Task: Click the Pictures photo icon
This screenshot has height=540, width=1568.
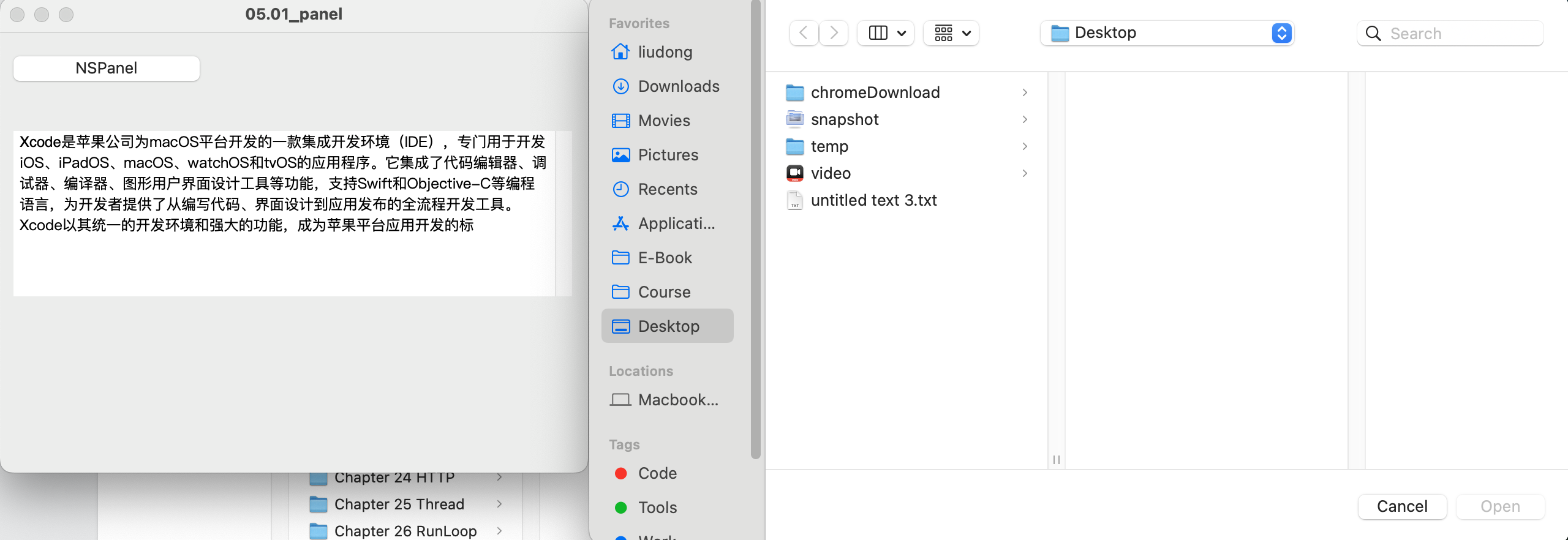Action: pyautogui.click(x=620, y=155)
